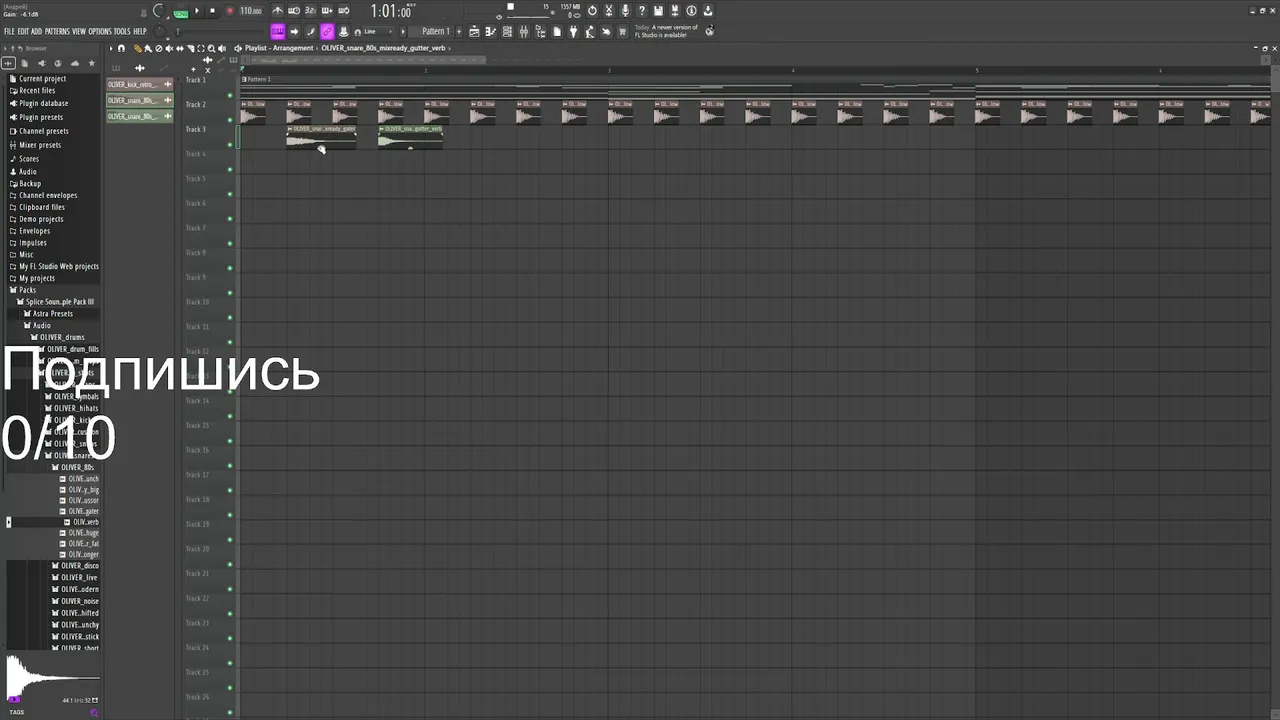Open the TOOLS menu
The image size is (1280, 720).
click(x=122, y=31)
